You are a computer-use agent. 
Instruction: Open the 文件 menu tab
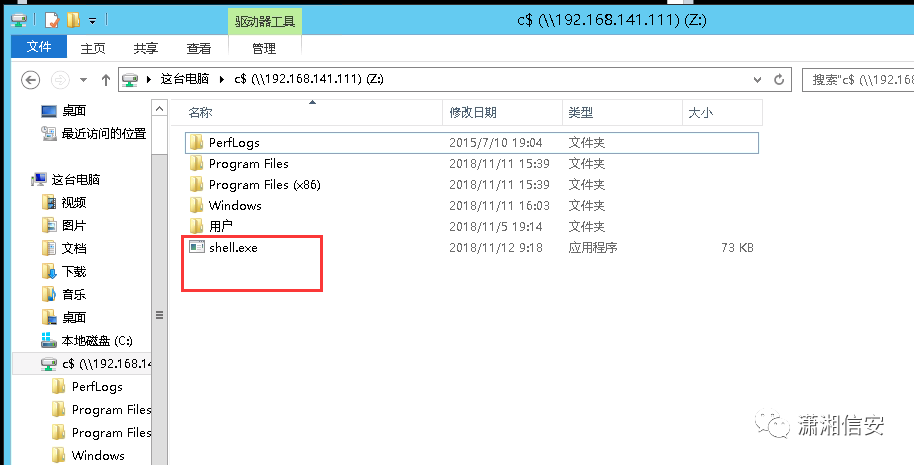tap(39, 47)
